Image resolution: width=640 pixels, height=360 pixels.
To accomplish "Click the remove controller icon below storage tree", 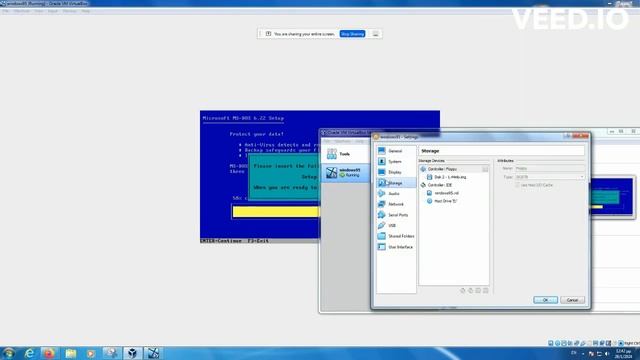I will pos(470,291).
